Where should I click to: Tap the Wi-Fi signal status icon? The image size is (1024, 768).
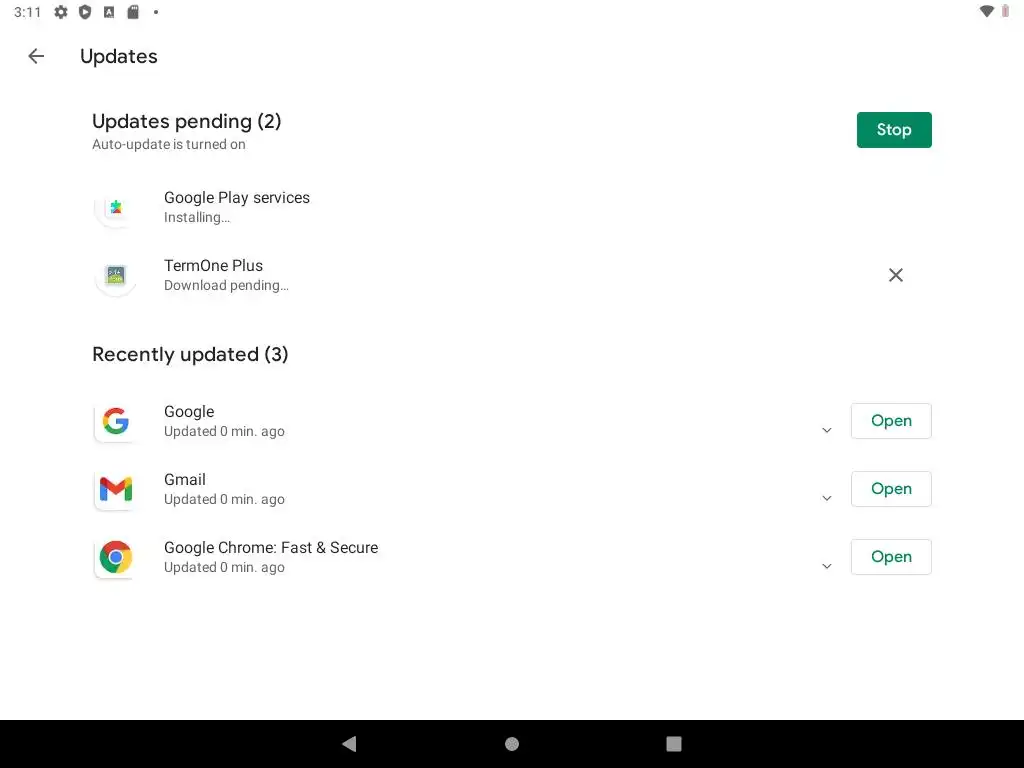point(986,11)
